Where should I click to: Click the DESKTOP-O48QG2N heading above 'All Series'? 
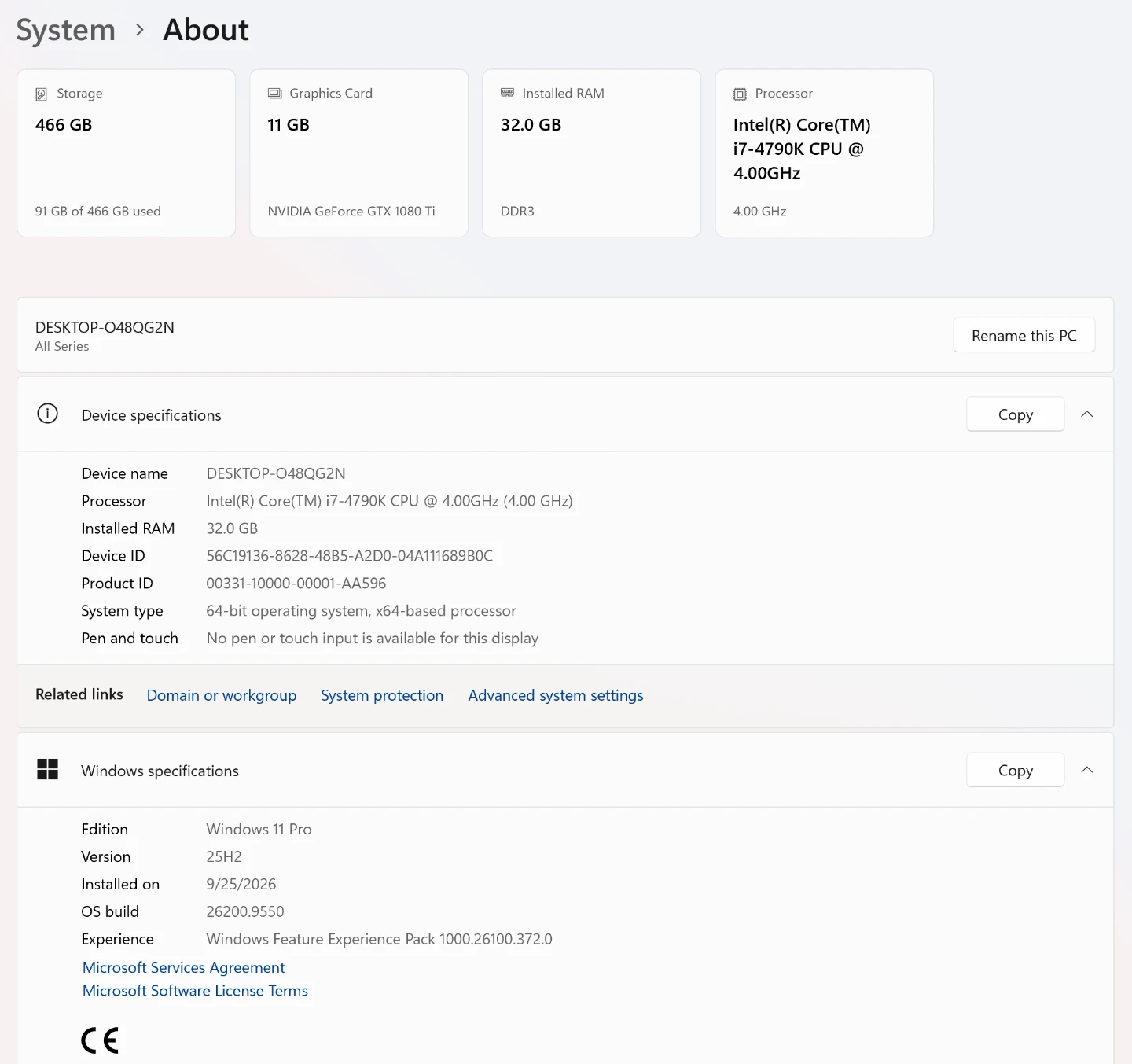[x=105, y=327]
